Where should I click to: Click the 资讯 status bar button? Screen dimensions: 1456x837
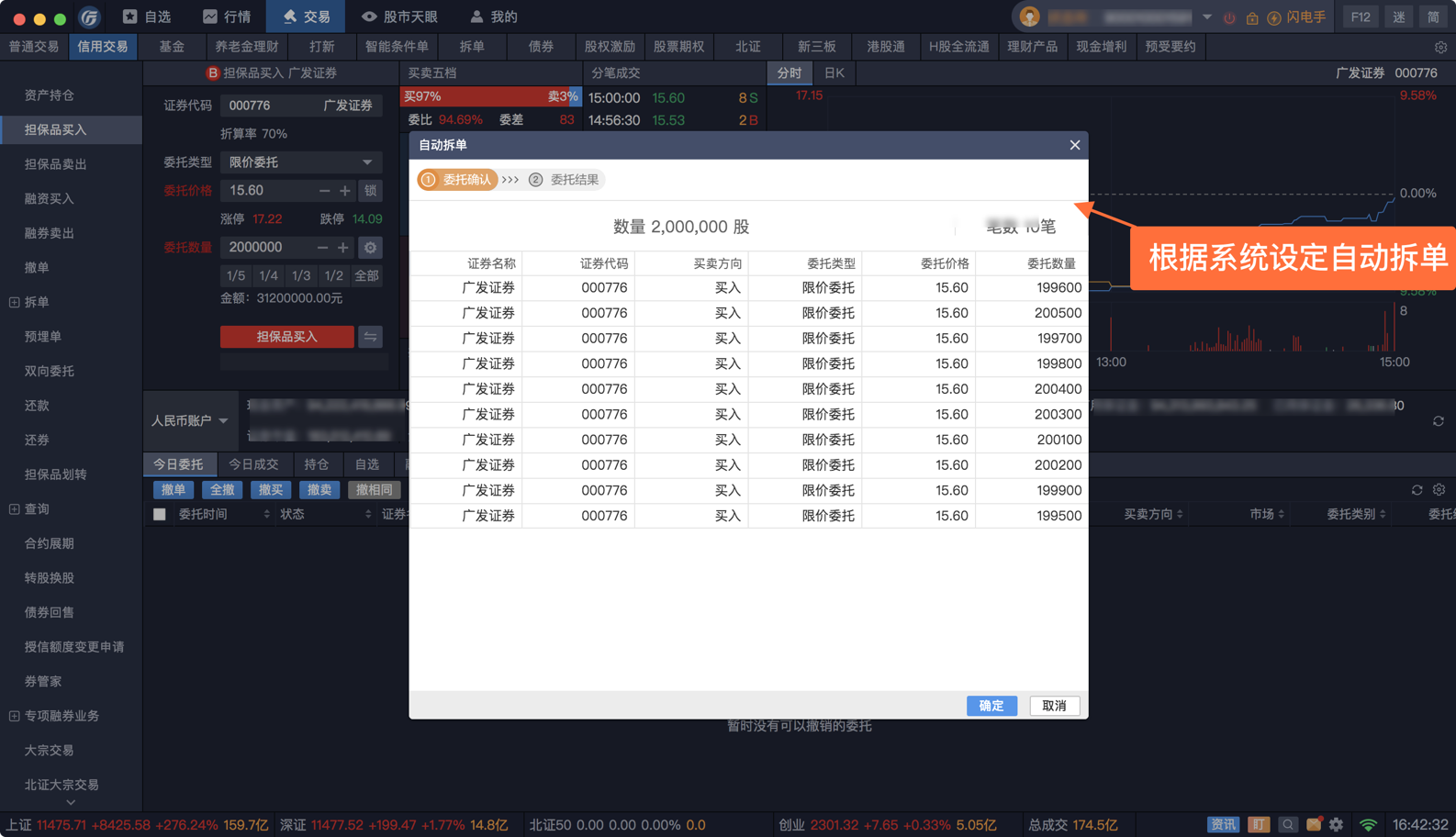[x=1223, y=824]
